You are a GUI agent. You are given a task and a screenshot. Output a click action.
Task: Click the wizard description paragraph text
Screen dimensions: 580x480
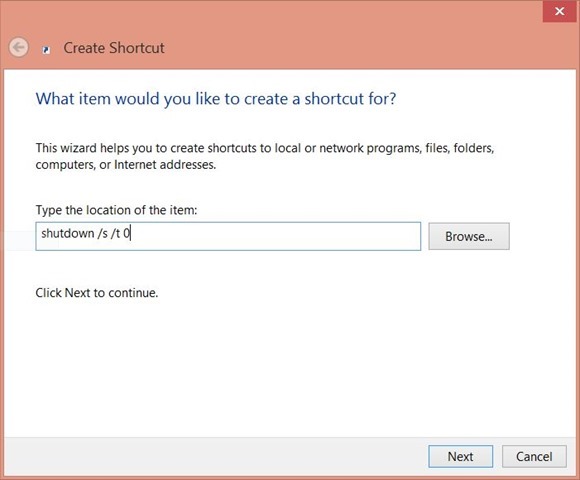coord(265,156)
